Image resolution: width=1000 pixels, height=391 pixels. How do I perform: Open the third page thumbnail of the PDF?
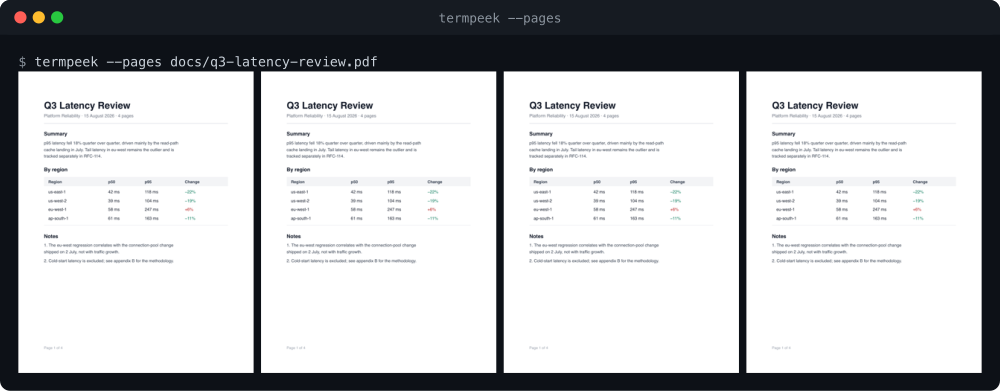pos(621,222)
